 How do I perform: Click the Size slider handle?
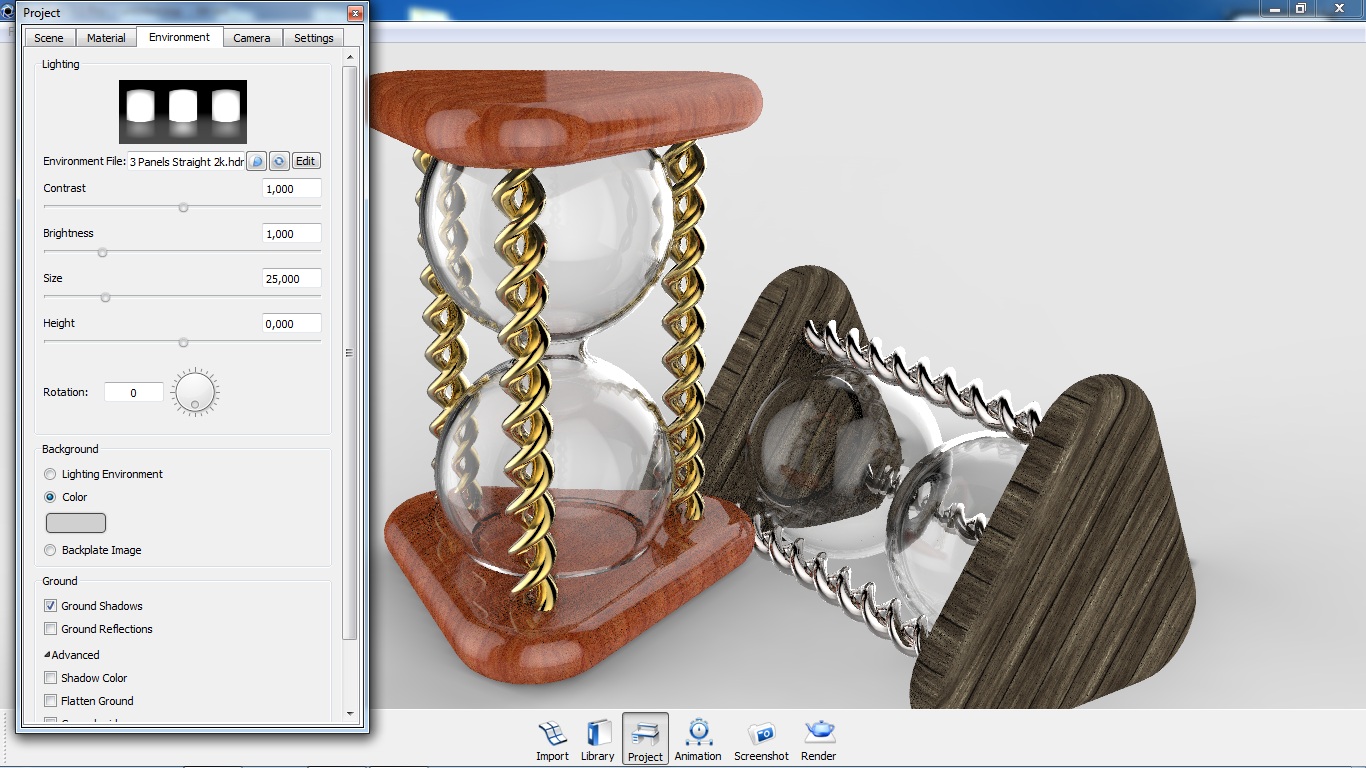pos(105,297)
